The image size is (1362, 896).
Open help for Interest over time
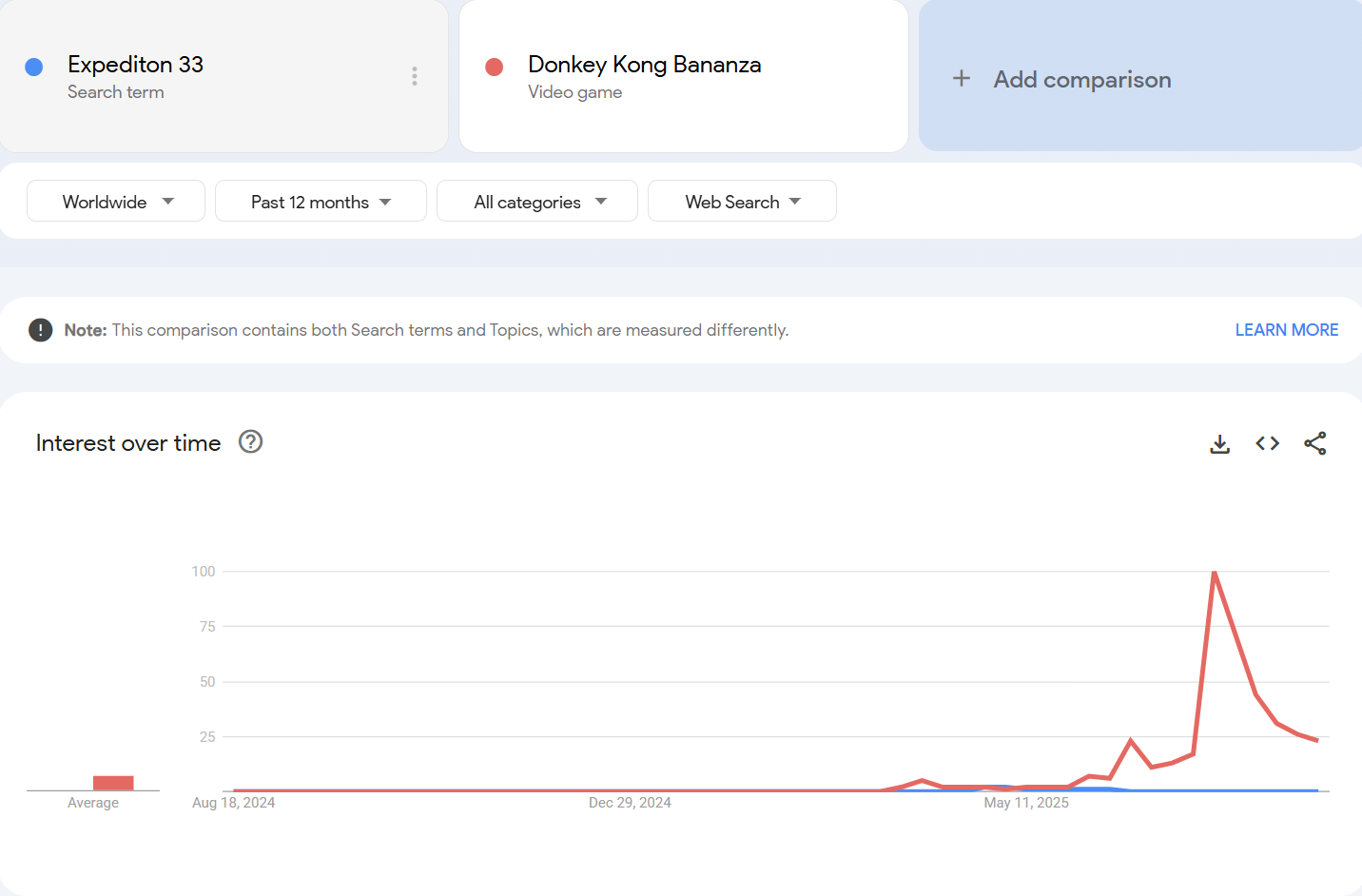coord(250,442)
